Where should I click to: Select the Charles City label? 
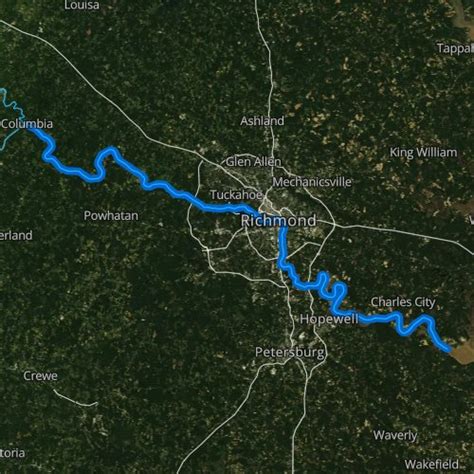(403, 302)
